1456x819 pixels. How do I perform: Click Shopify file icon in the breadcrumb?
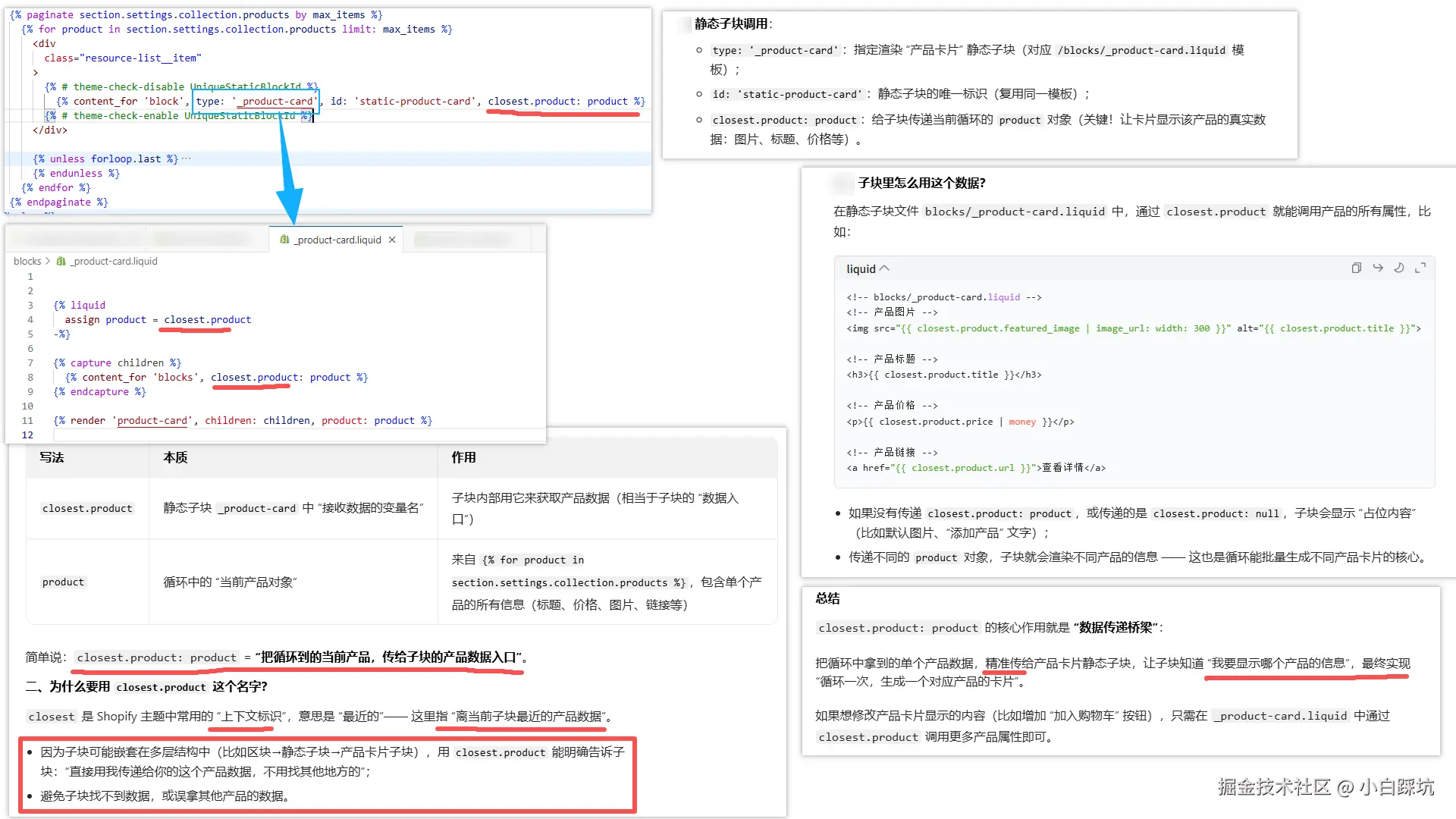click(x=61, y=261)
